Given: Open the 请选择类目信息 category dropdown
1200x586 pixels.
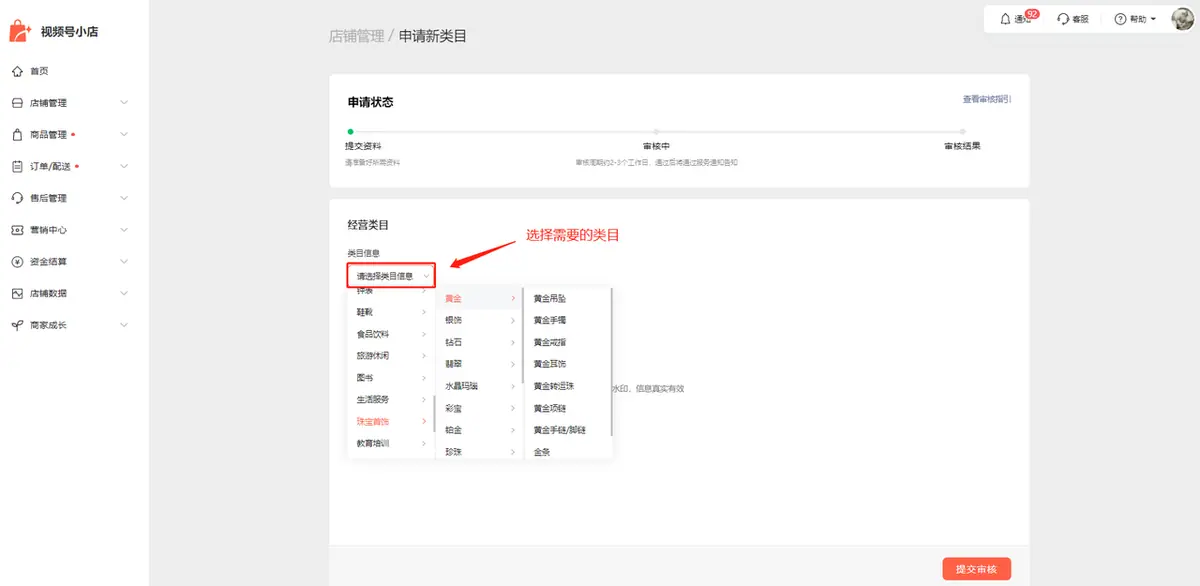Looking at the screenshot, I should 391,276.
